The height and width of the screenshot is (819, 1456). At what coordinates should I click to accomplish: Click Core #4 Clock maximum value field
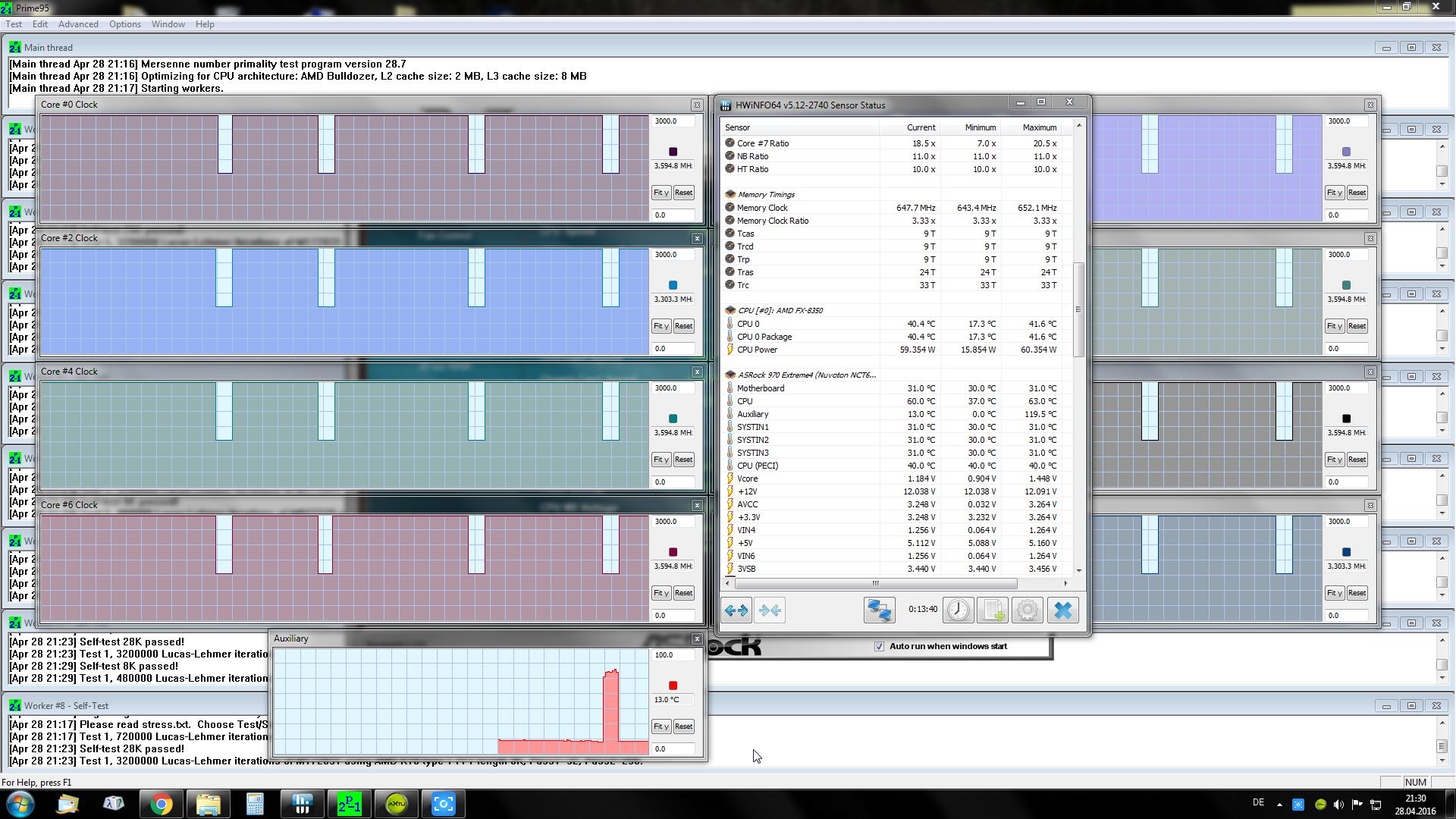pos(672,388)
